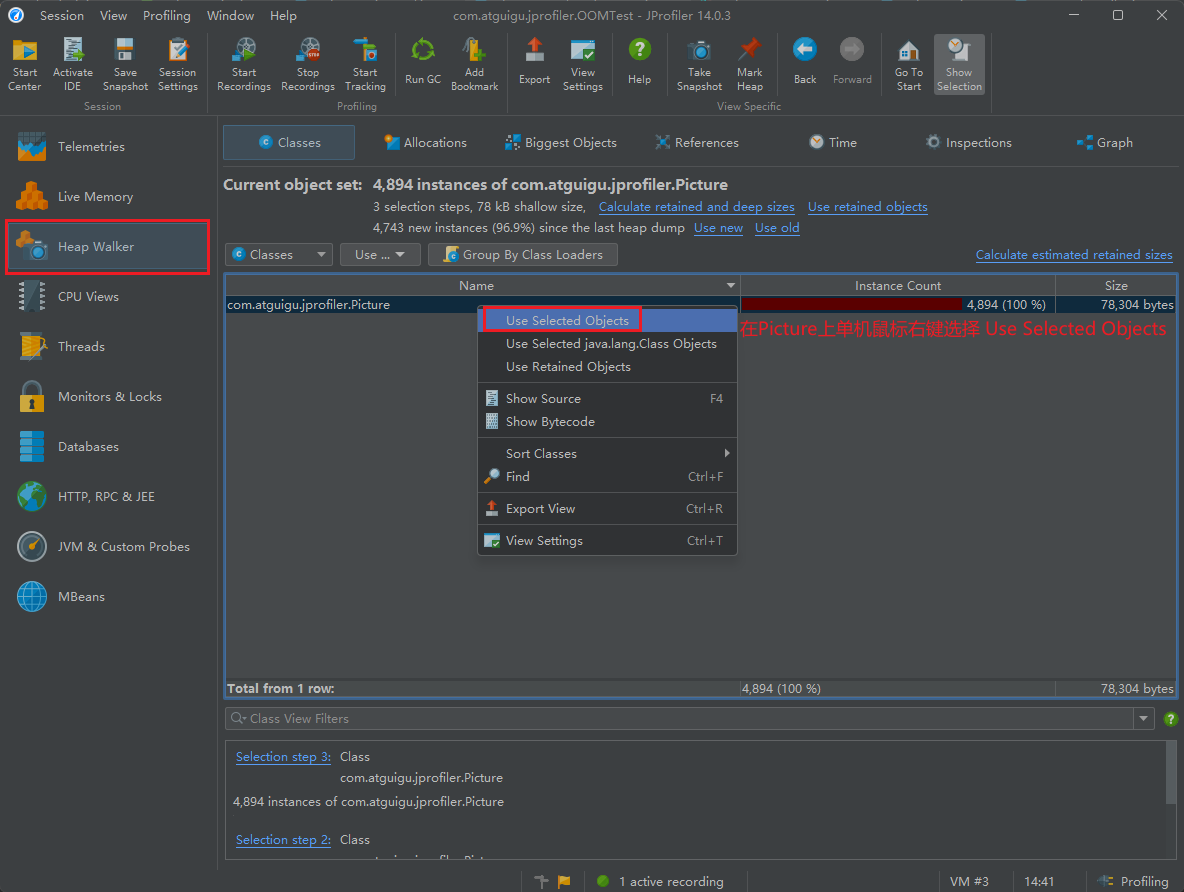The width and height of the screenshot is (1184, 892).
Task: Switch to the Inspections tab
Action: [x=969, y=143]
